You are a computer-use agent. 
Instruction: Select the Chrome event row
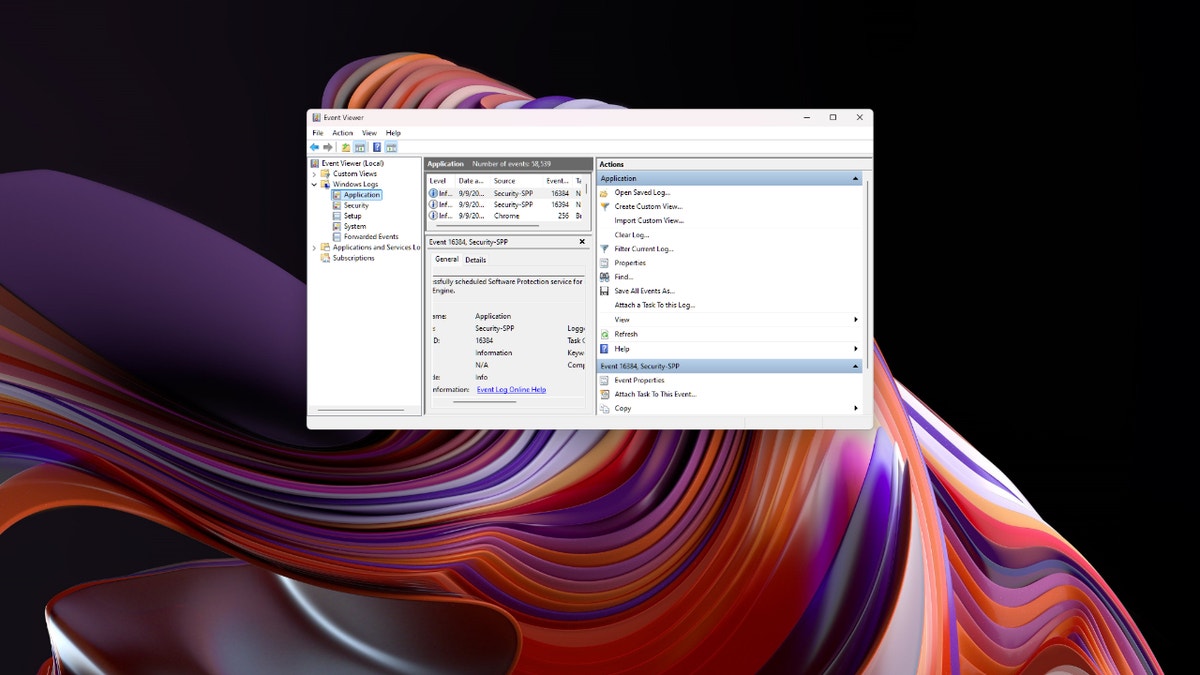506,216
